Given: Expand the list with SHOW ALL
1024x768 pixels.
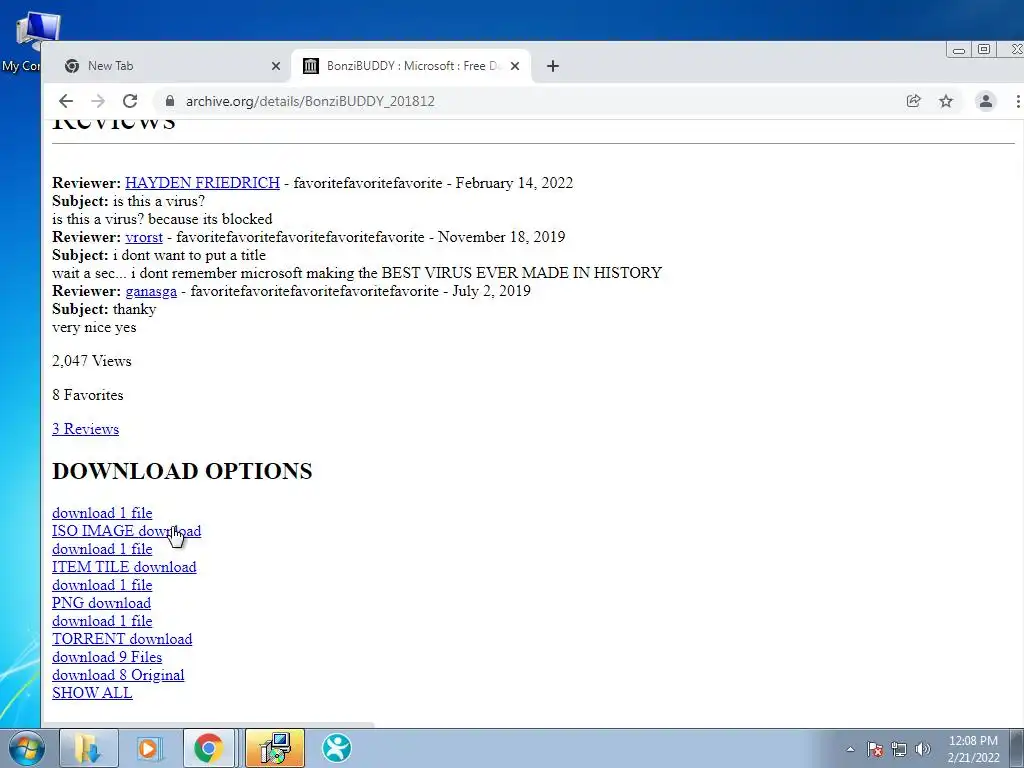Looking at the screenshot, I should click(92, 693).
